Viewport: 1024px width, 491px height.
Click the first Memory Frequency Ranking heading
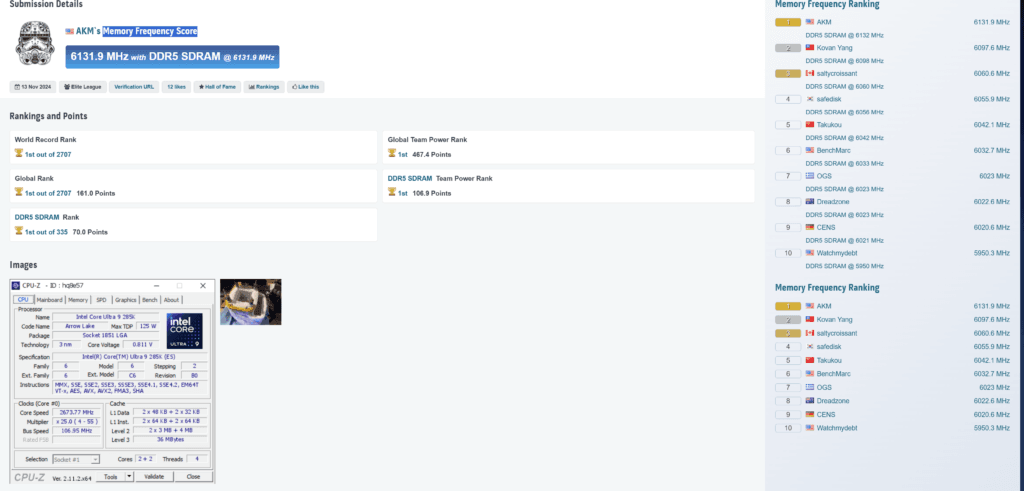point(827,5)
